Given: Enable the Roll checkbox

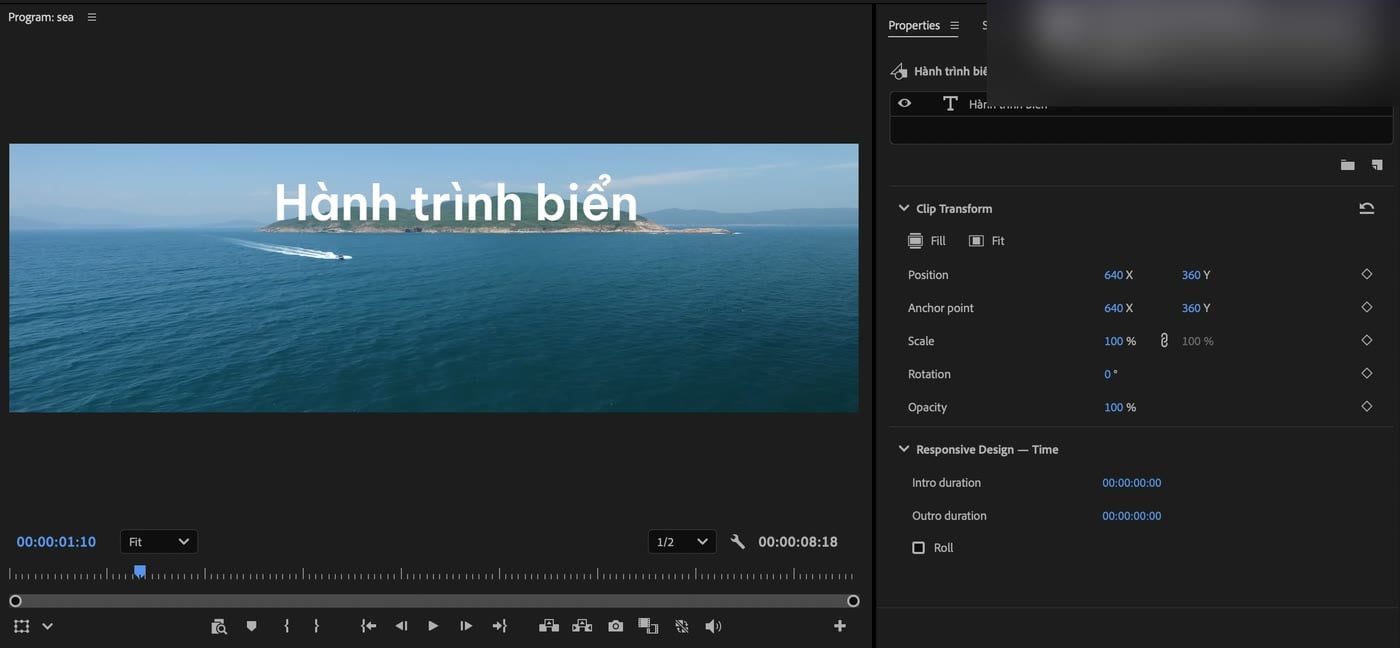Looking at the screenshot, I should [x=918, y=548].
